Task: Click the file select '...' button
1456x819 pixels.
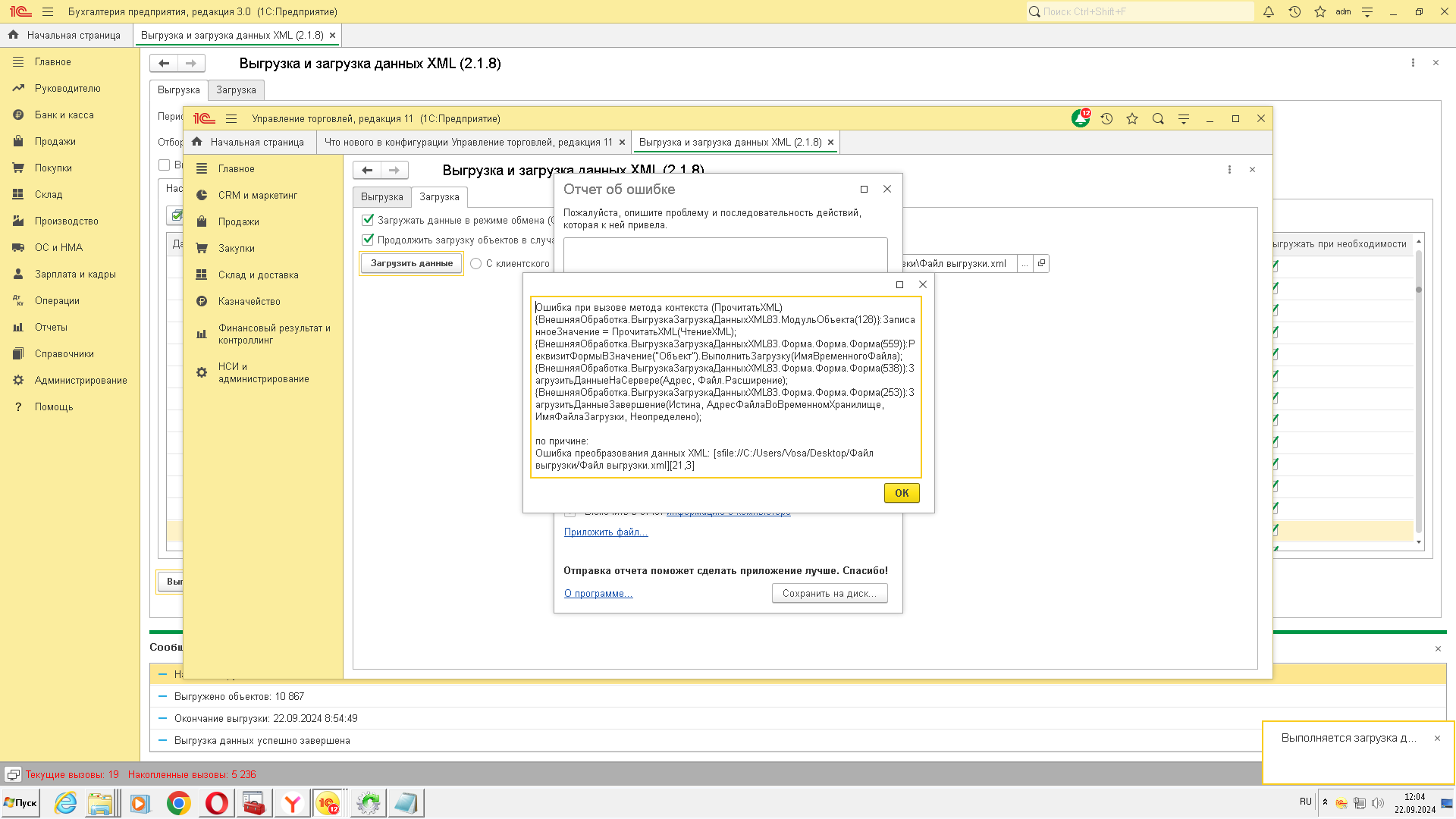Action: pyautogui.click(x=1025, y=263)
